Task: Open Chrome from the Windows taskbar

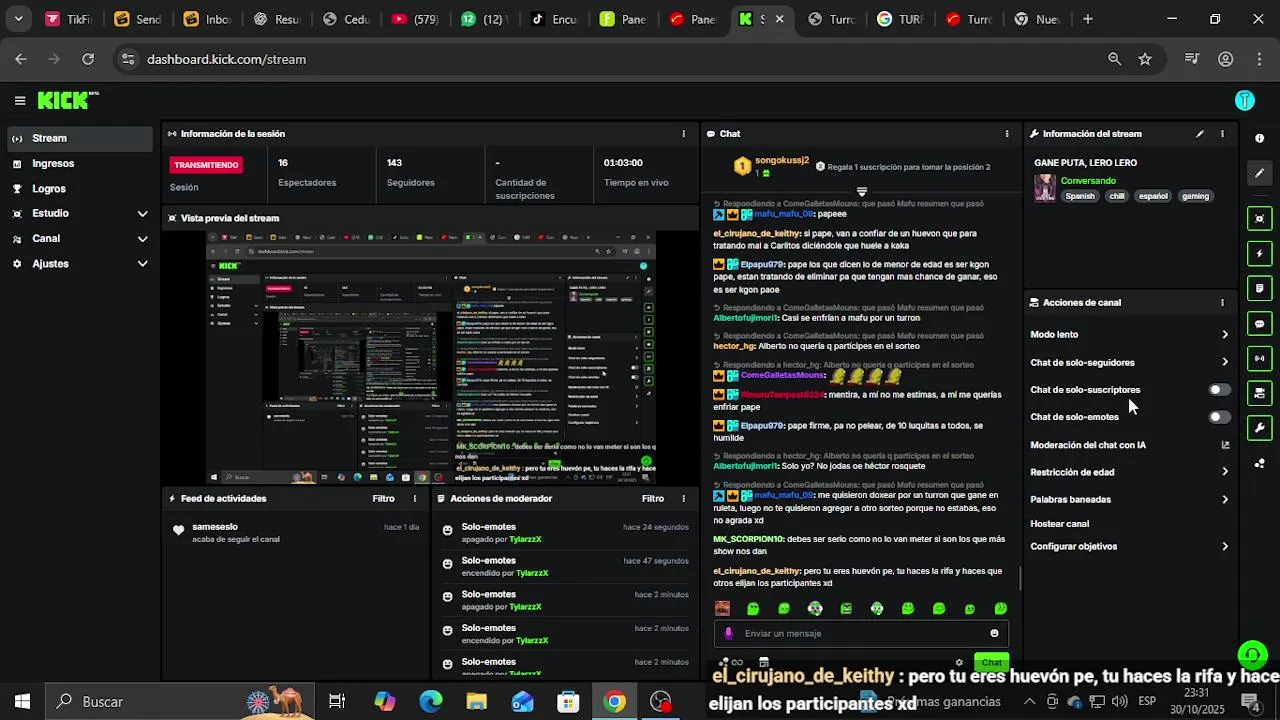Action: point(614,701)
